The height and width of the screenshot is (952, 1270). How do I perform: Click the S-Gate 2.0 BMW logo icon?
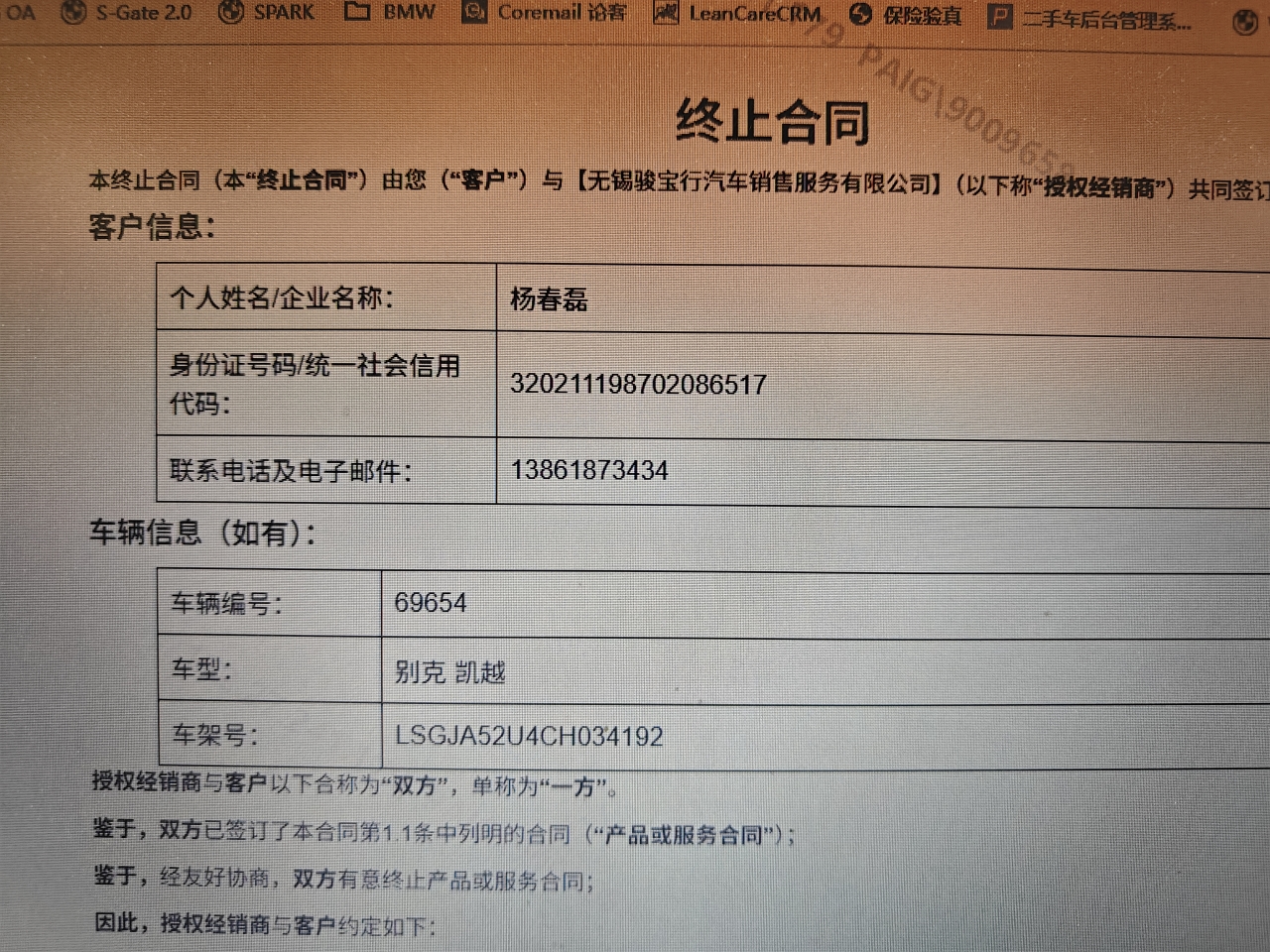pos(73,13)
